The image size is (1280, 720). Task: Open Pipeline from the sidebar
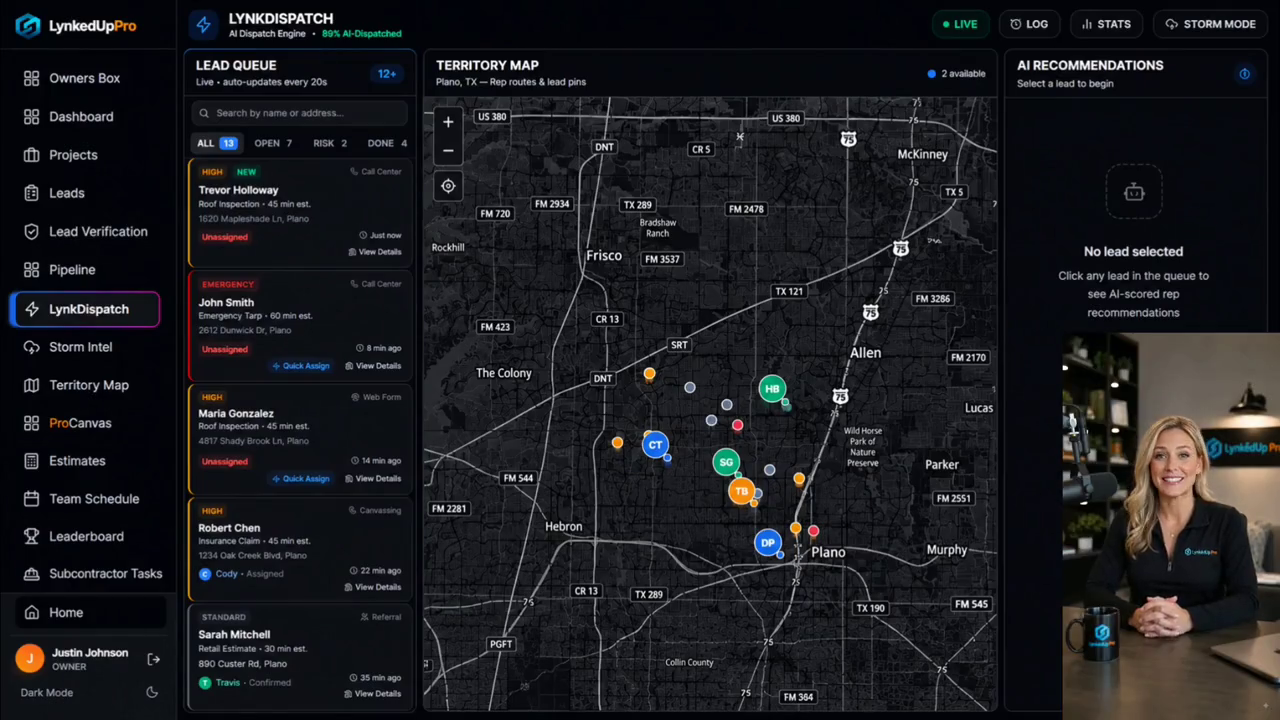(72, 270)
